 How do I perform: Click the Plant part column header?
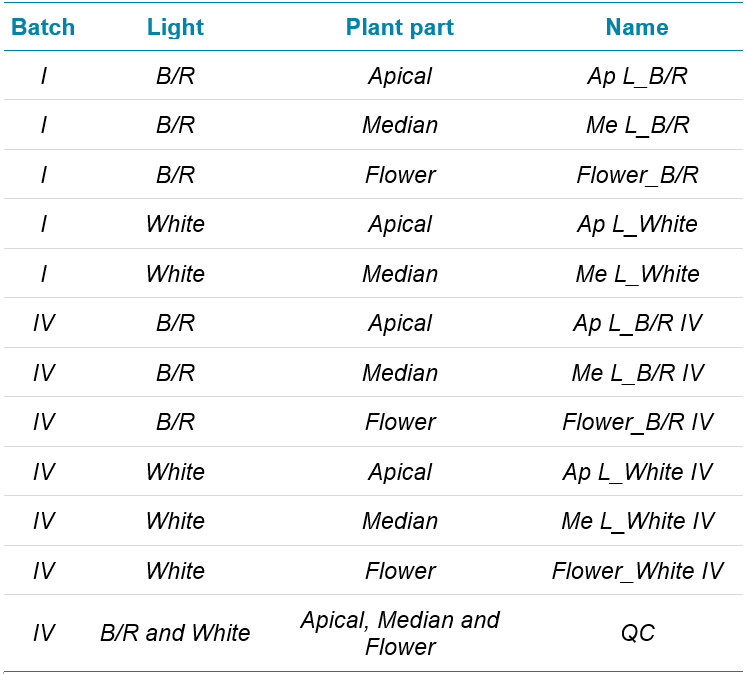click(400, 27)
